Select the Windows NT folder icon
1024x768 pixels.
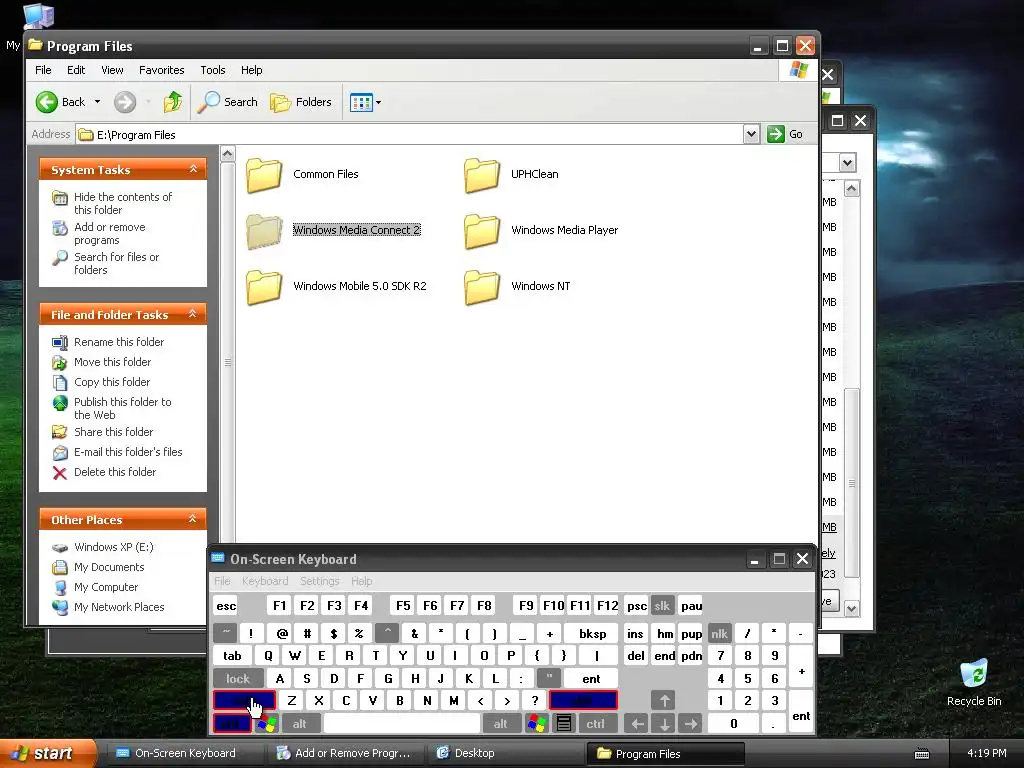[482, 287]
